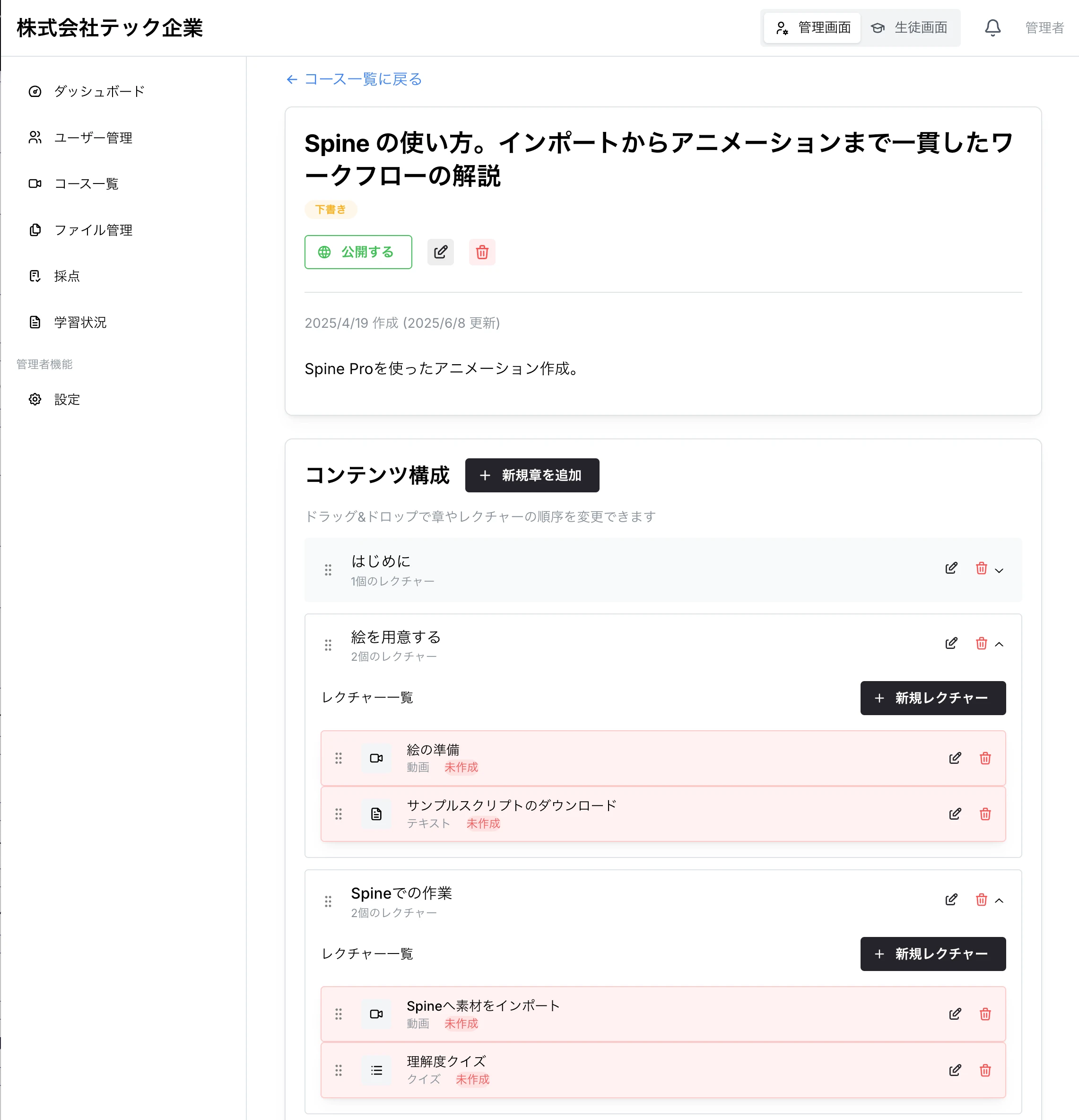
Task: Edit the サンプルスクリプトのダウンロード lecture
Action: (x=955, y=814)
